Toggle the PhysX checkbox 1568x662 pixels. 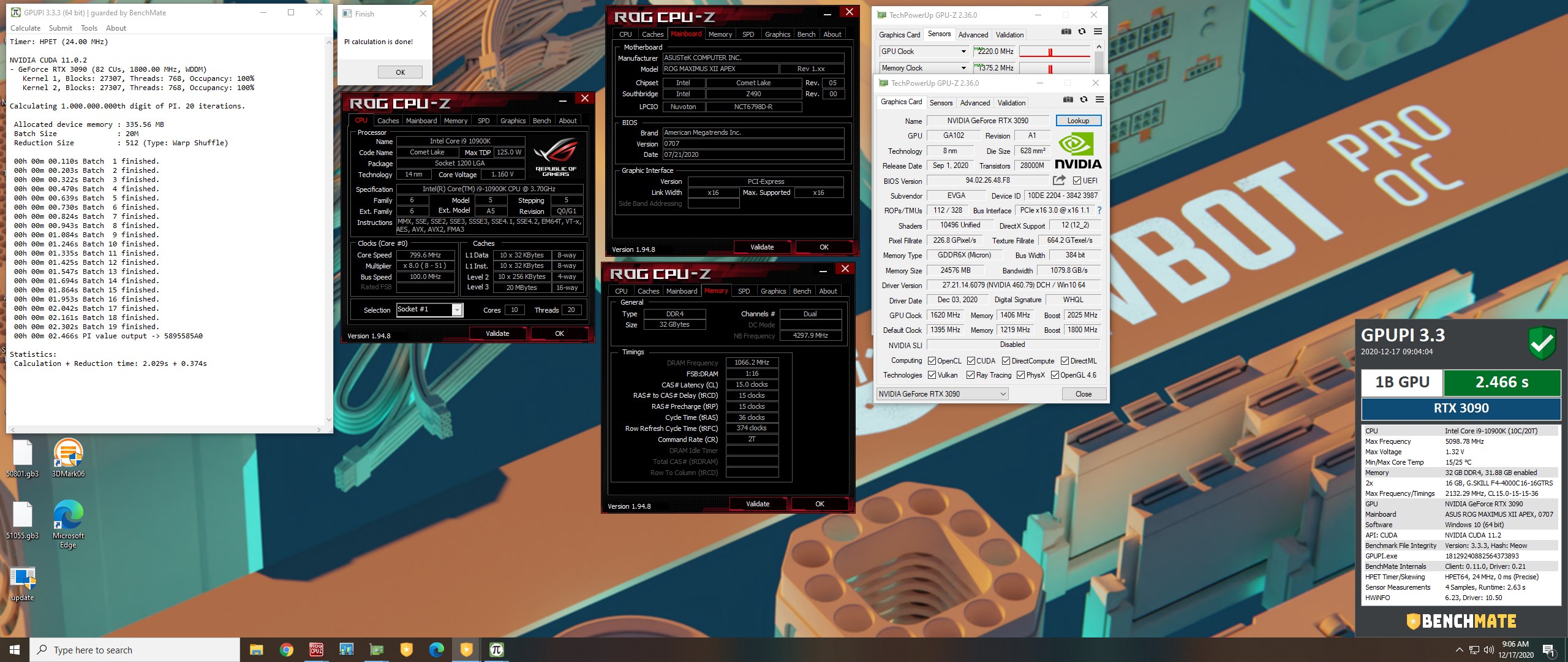coord(1020,375)
